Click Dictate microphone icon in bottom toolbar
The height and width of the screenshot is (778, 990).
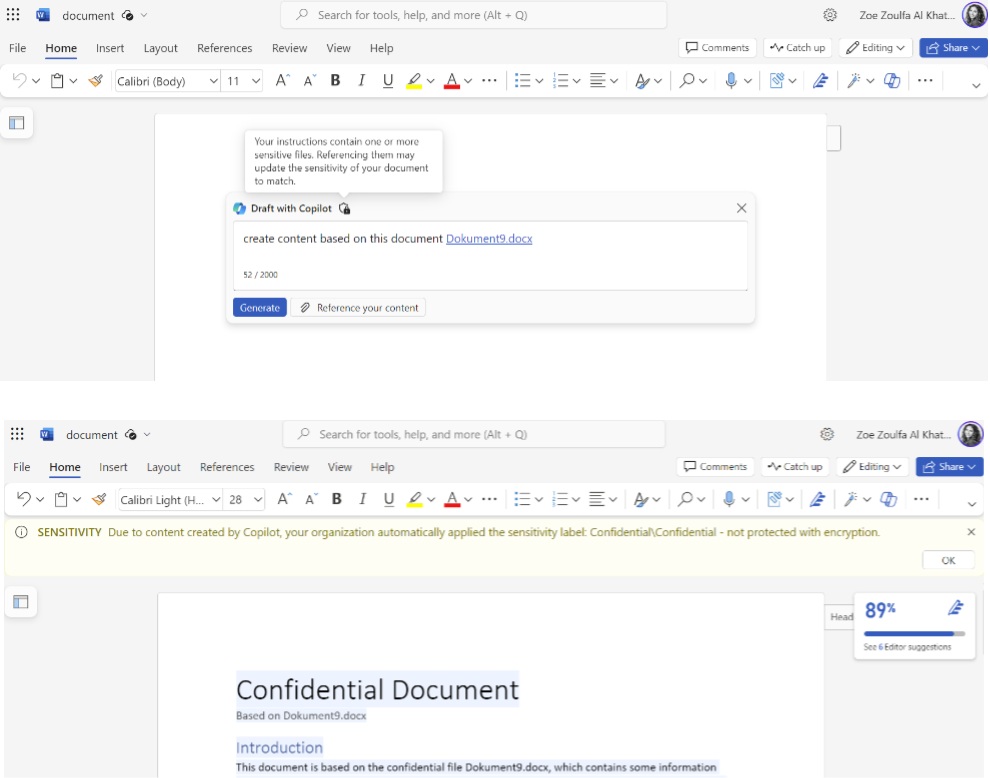(x=729, y=499)
